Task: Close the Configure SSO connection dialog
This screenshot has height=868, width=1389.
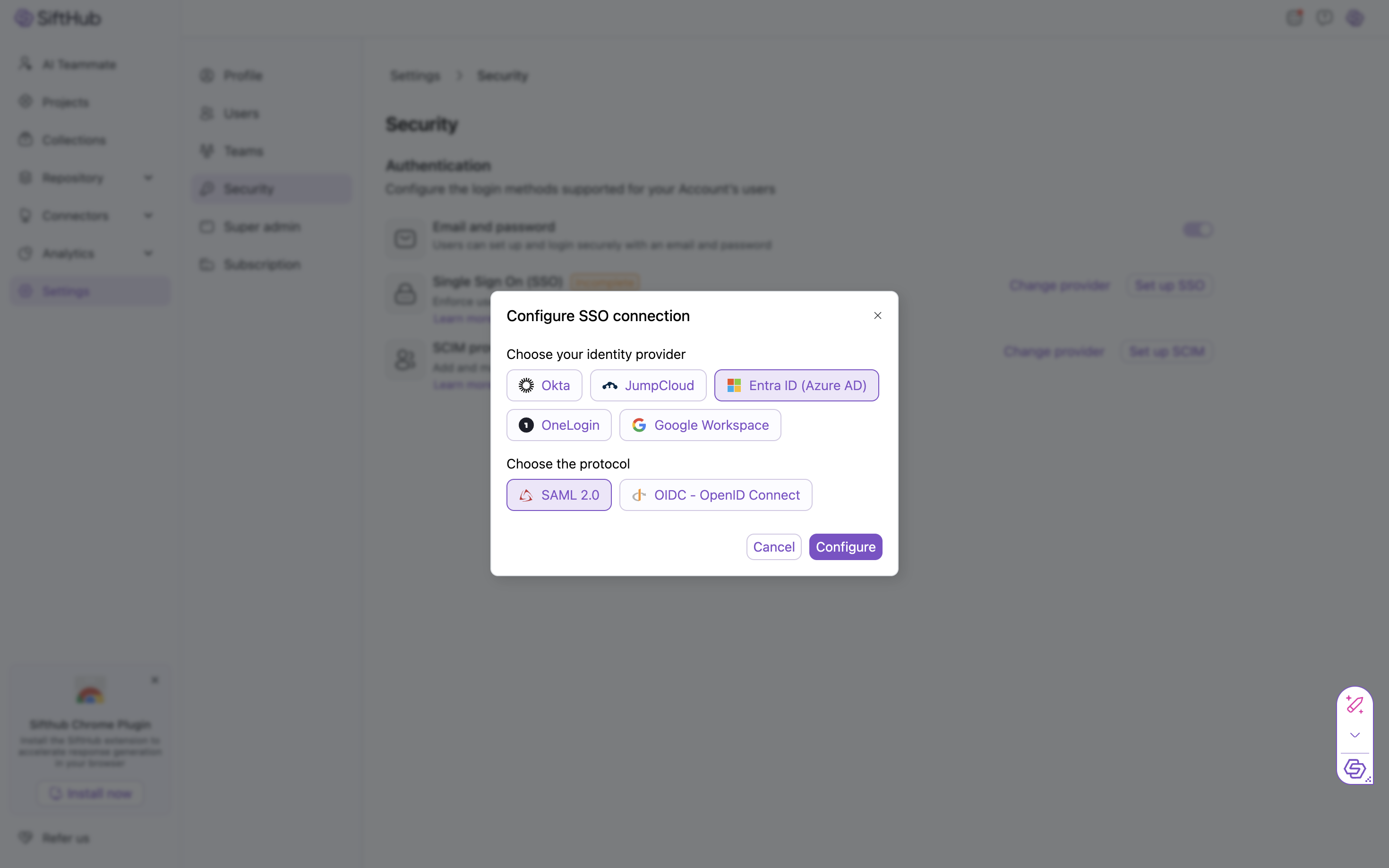Action: click(x=877, y=316)
